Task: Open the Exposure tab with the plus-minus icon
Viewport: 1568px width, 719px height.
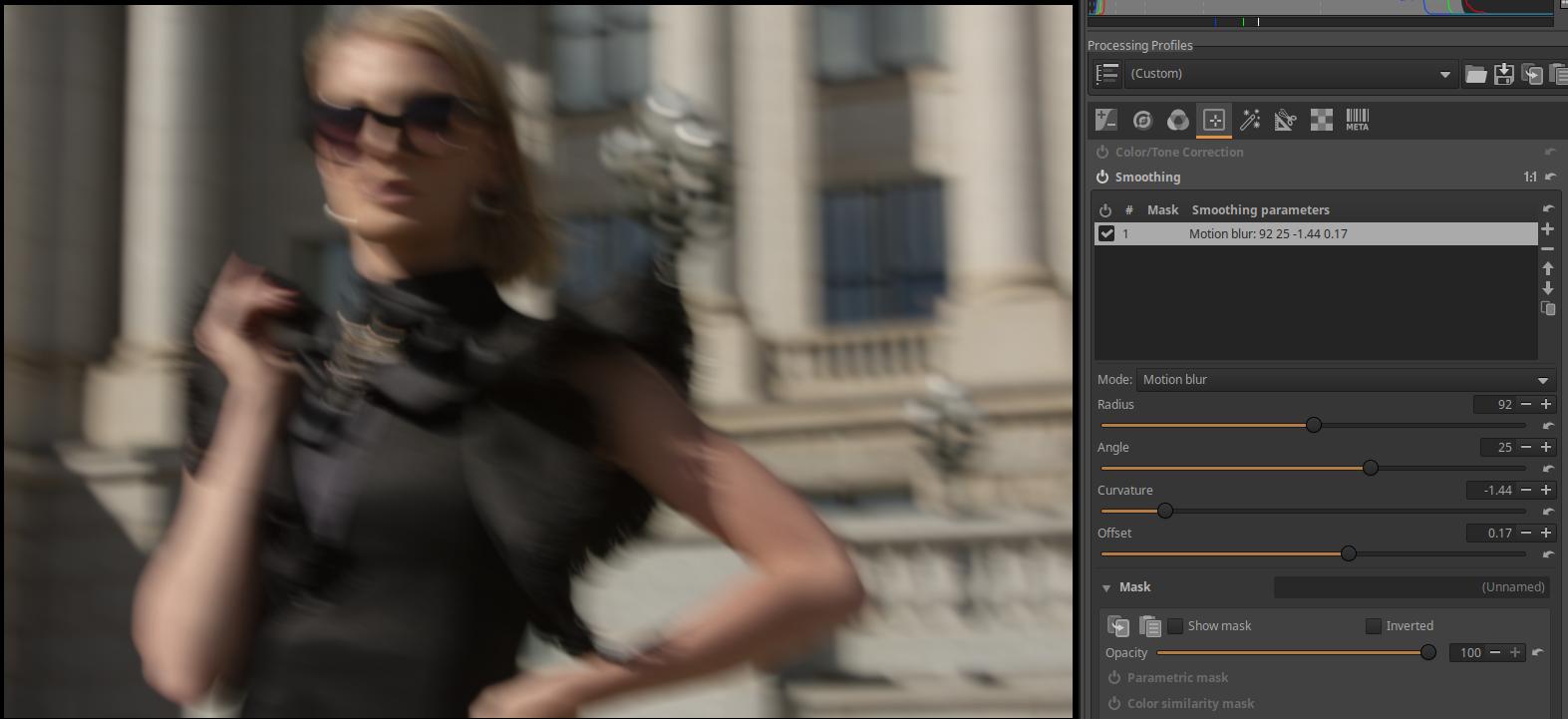Action: tap(1105, 121)
